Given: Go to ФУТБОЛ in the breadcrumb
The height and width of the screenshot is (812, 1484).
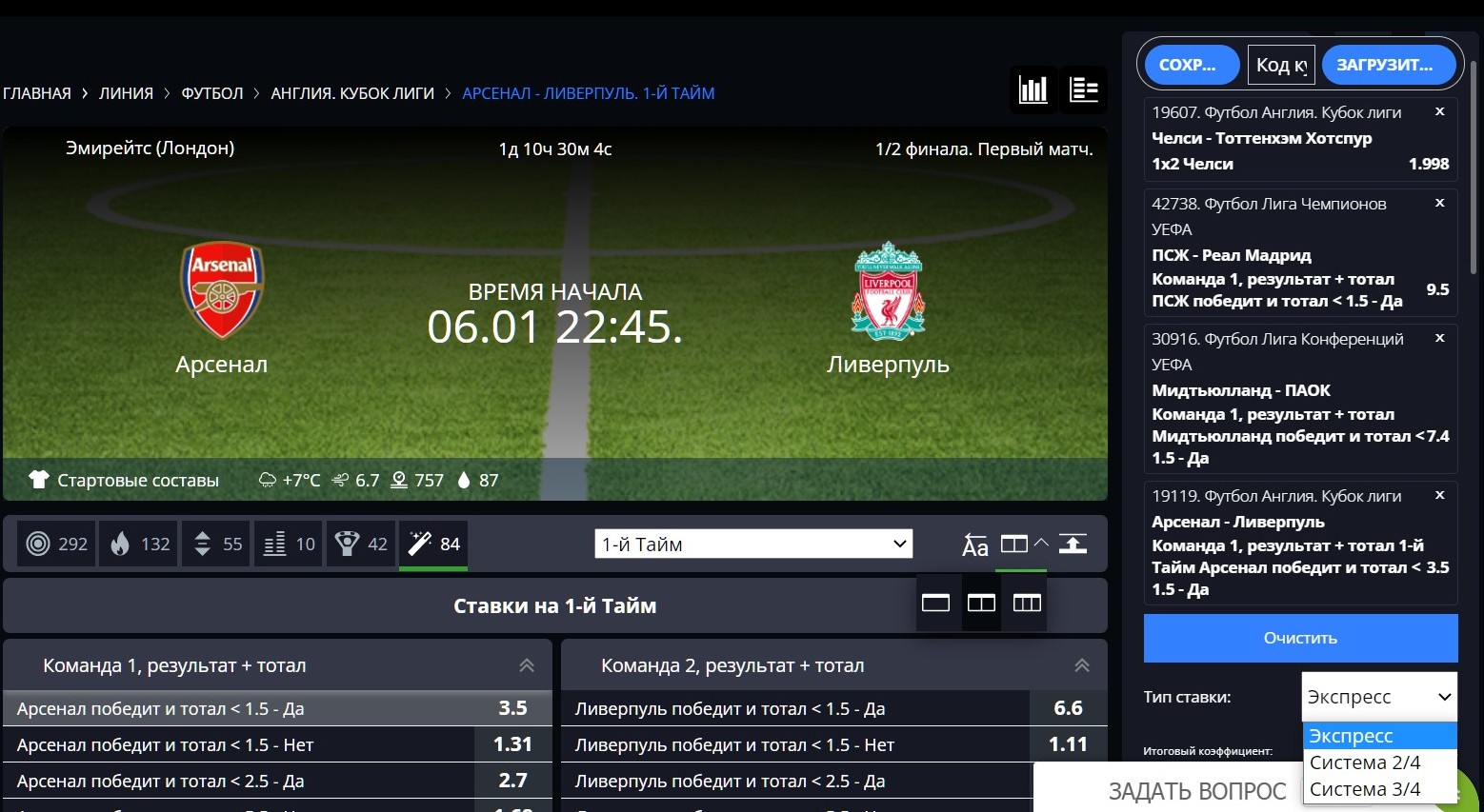Looking at the screenshot, I should point(212,93).
